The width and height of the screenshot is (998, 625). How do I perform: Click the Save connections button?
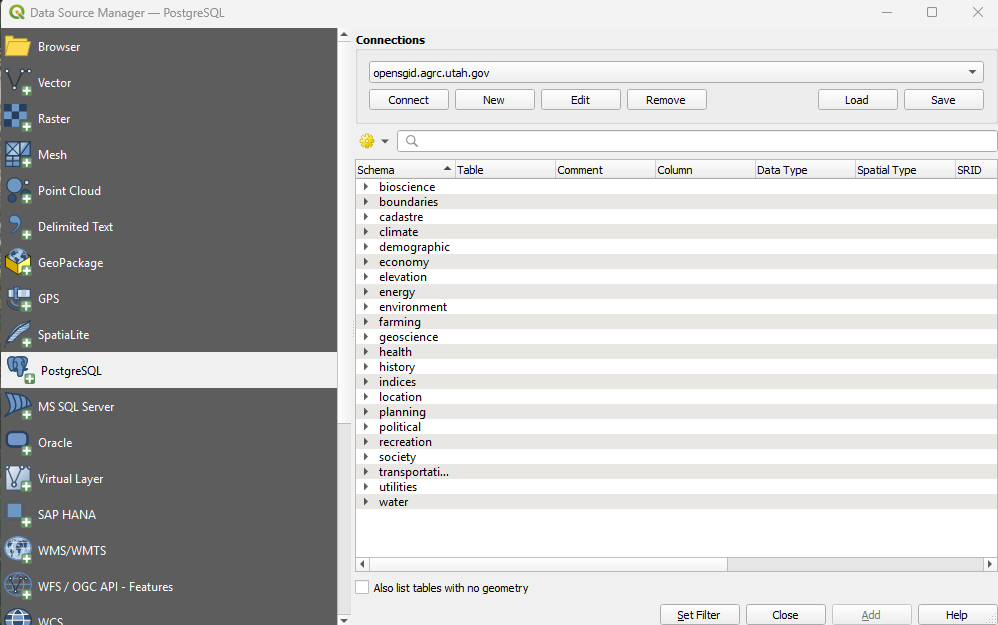(x=943, y=100)
